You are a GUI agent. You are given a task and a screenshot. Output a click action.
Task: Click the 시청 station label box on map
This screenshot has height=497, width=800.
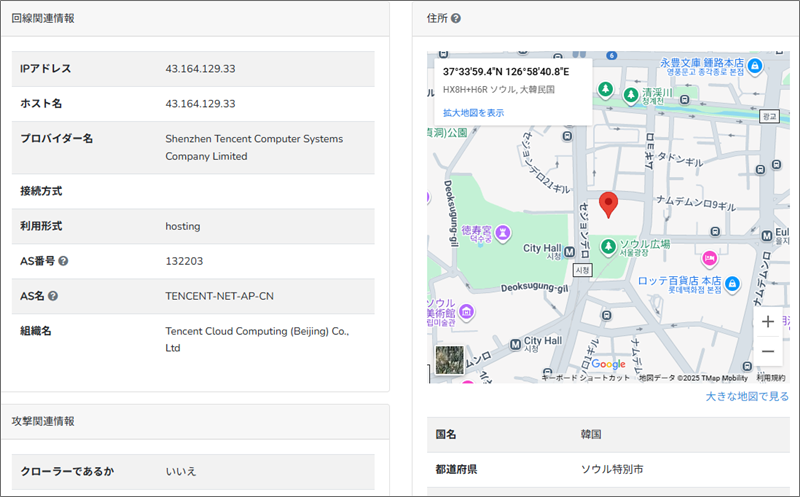[582, 269]
